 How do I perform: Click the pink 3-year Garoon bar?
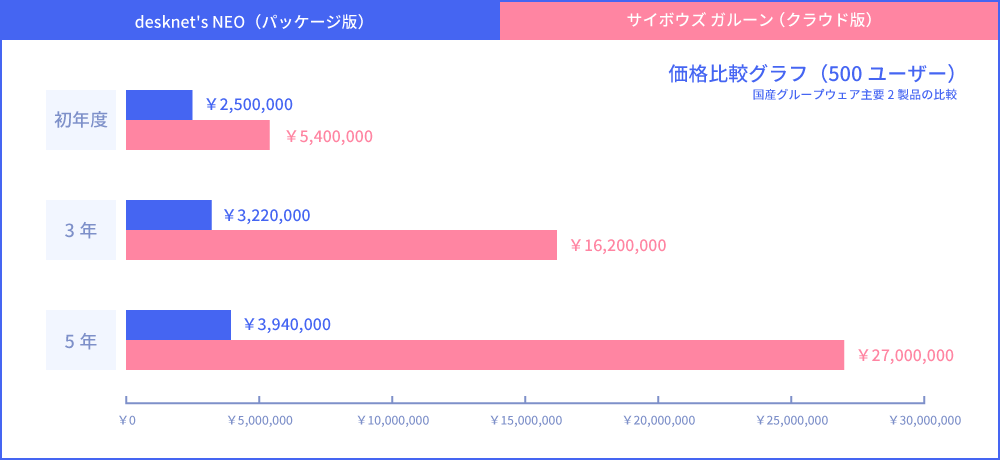pyautogui.click(x=341, y=245)
